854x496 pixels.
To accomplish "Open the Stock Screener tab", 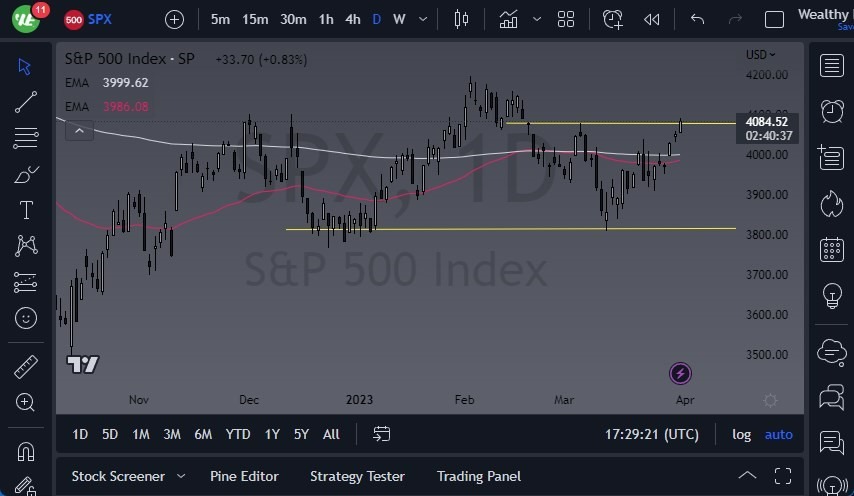I will [x=118, y=476].
